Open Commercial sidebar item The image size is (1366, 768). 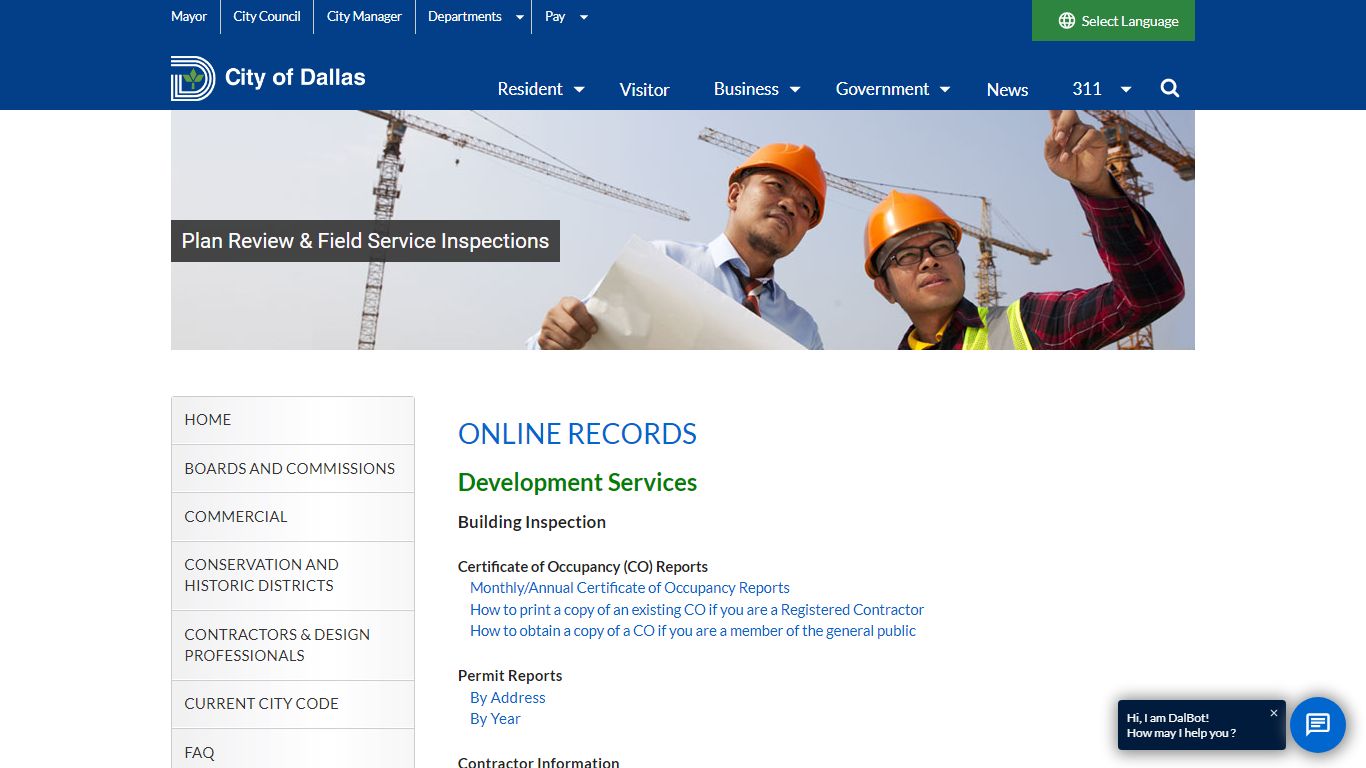click(x=293, y=517)
